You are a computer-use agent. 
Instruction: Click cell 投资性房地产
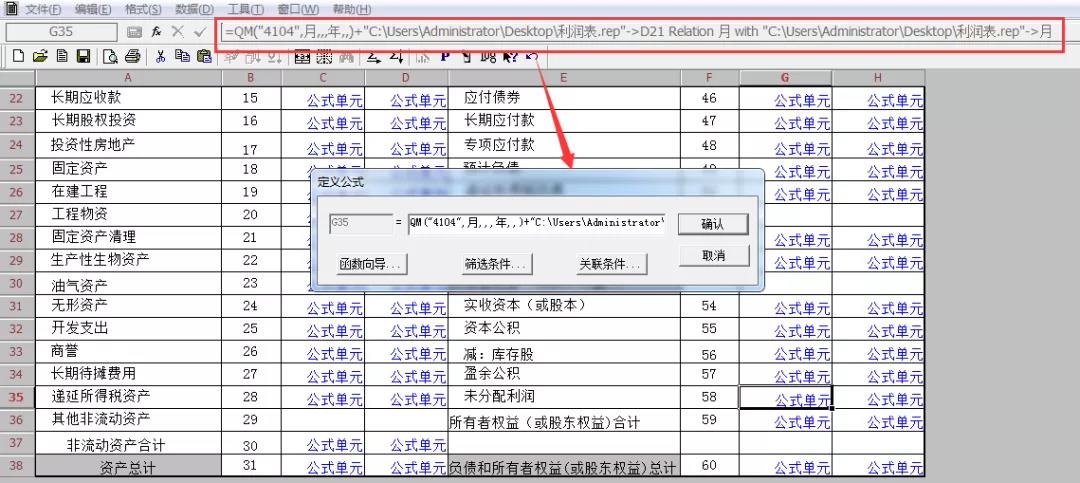(128, 145)
